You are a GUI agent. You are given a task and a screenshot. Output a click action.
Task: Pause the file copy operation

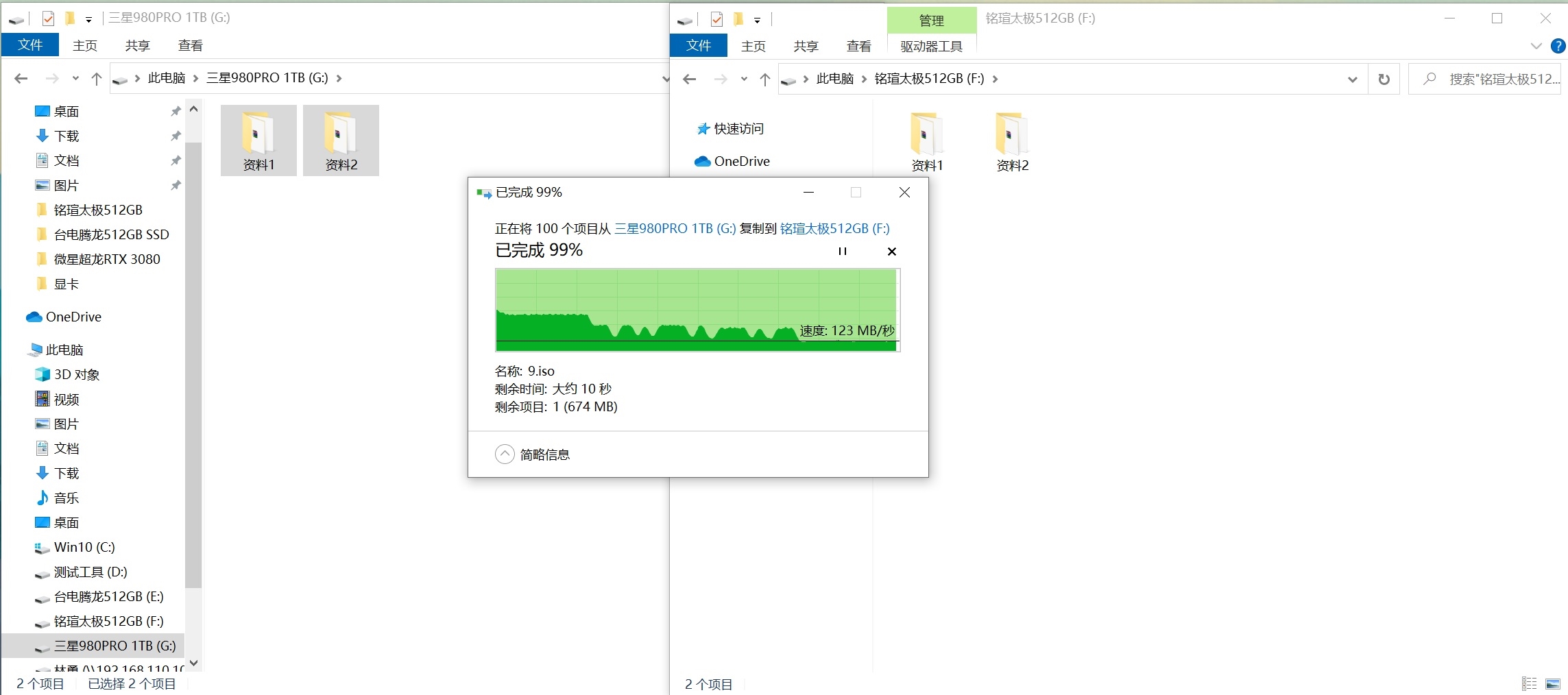843,252
